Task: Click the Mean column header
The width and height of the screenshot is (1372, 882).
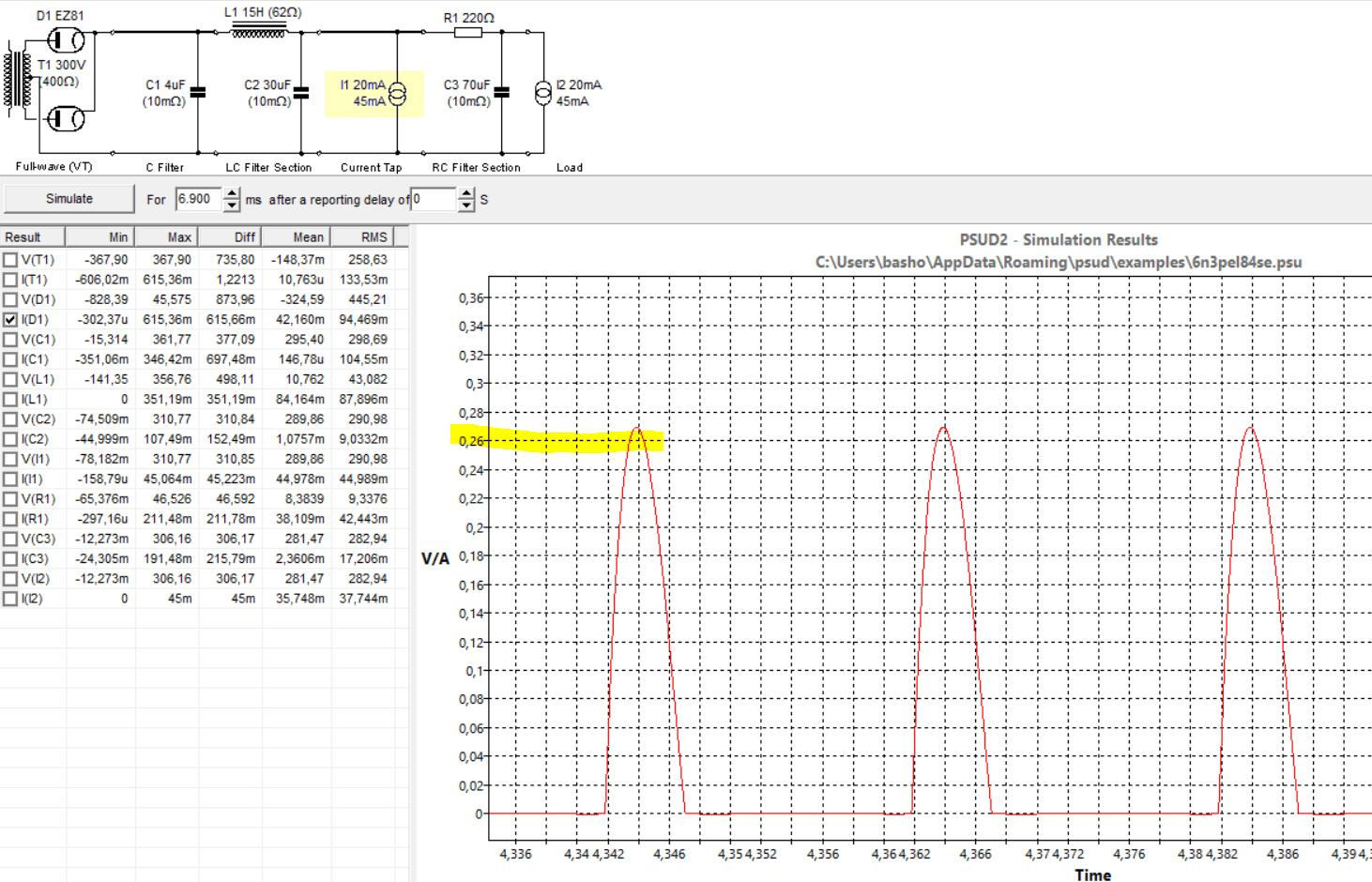Action: [x=296, y=237]
